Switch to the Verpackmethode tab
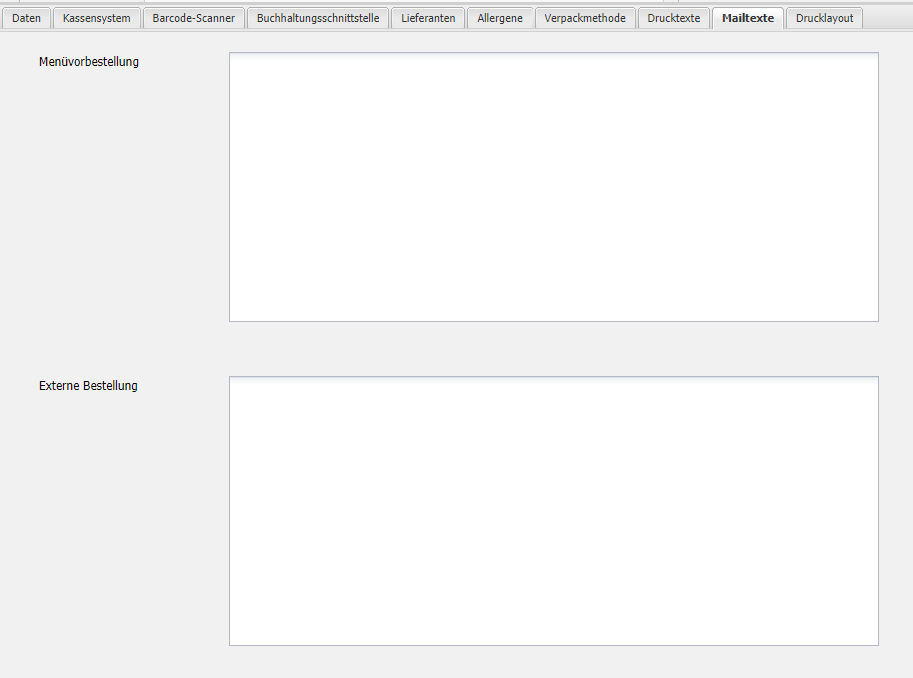Screen dimensions: 913x678 [x=585, y=18]
